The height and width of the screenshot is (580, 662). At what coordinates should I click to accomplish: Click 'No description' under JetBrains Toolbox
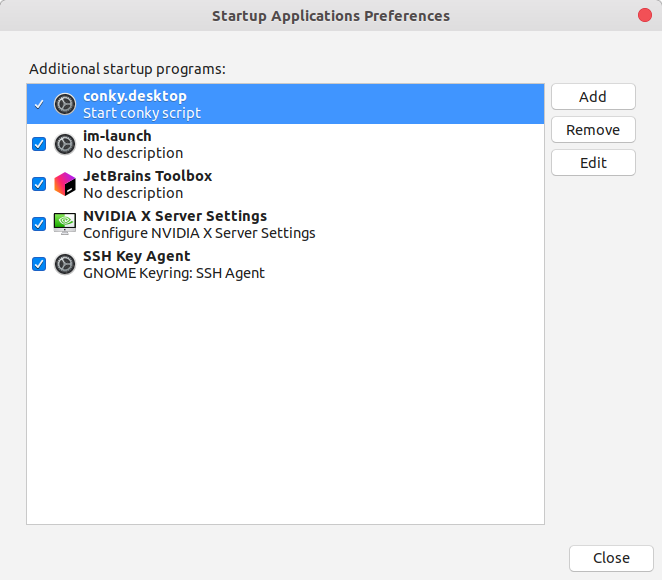133,193
